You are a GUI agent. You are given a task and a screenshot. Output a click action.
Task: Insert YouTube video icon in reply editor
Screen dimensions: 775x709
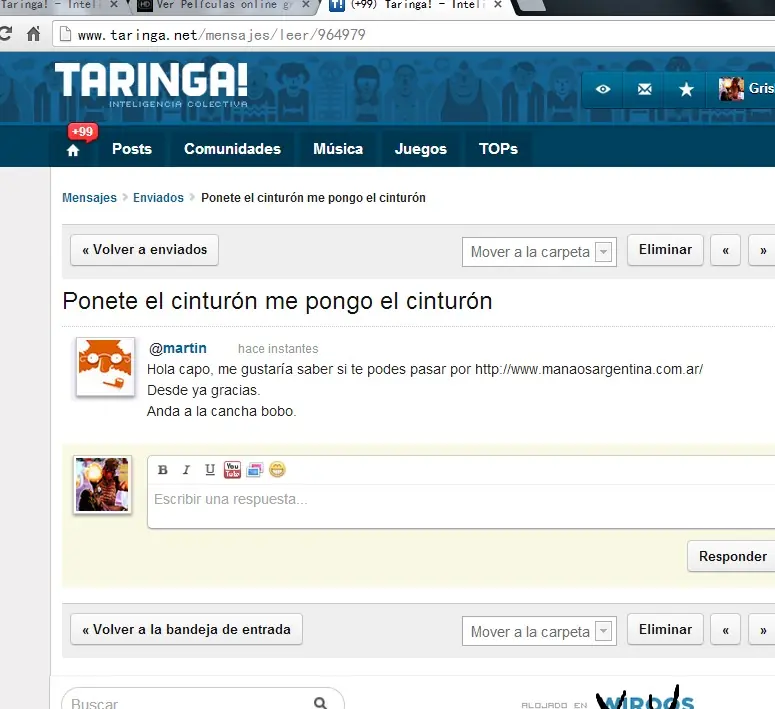click(x=232, y=470)
